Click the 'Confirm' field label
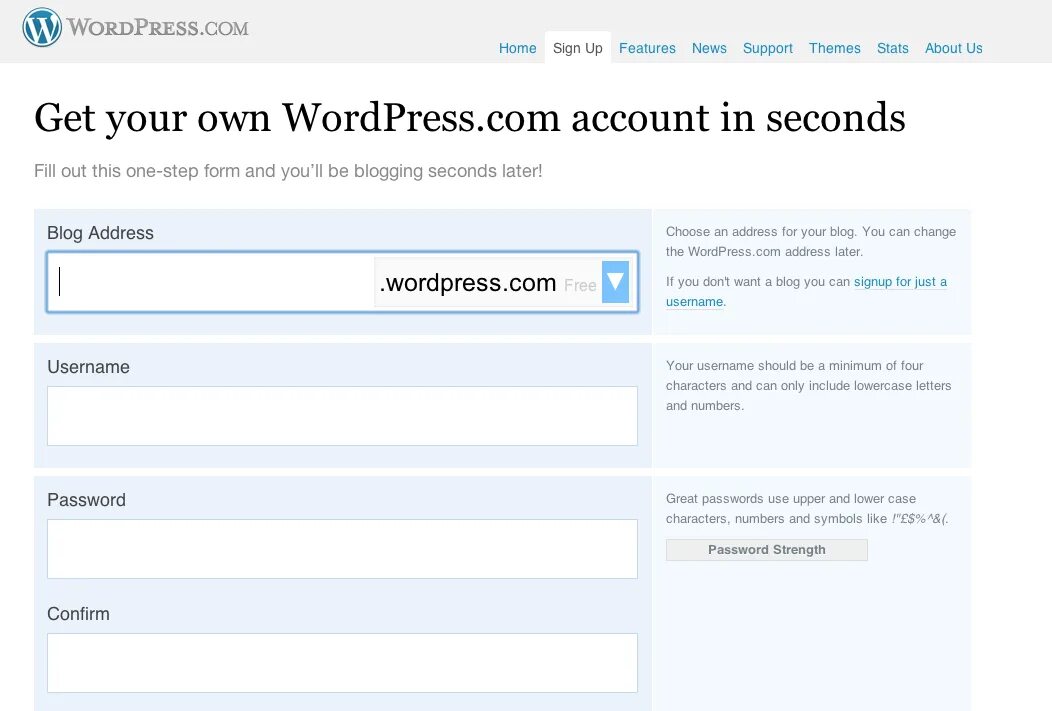 click(78, 614)
